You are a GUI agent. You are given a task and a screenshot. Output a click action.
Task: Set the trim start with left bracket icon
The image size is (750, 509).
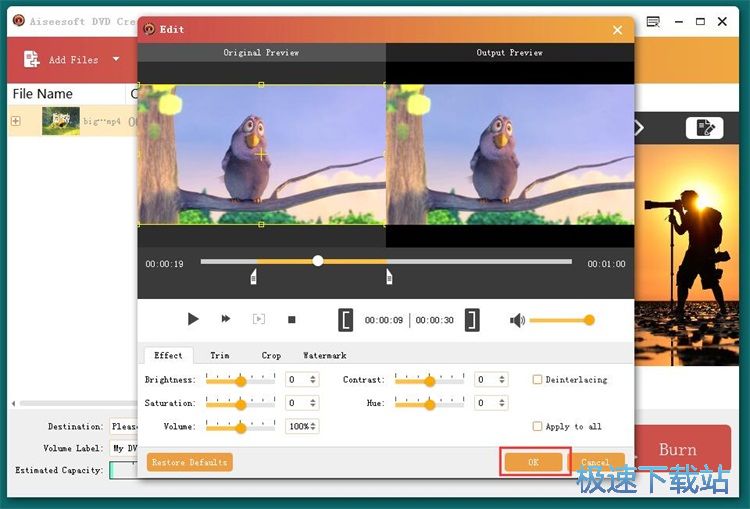click(345, 320)
